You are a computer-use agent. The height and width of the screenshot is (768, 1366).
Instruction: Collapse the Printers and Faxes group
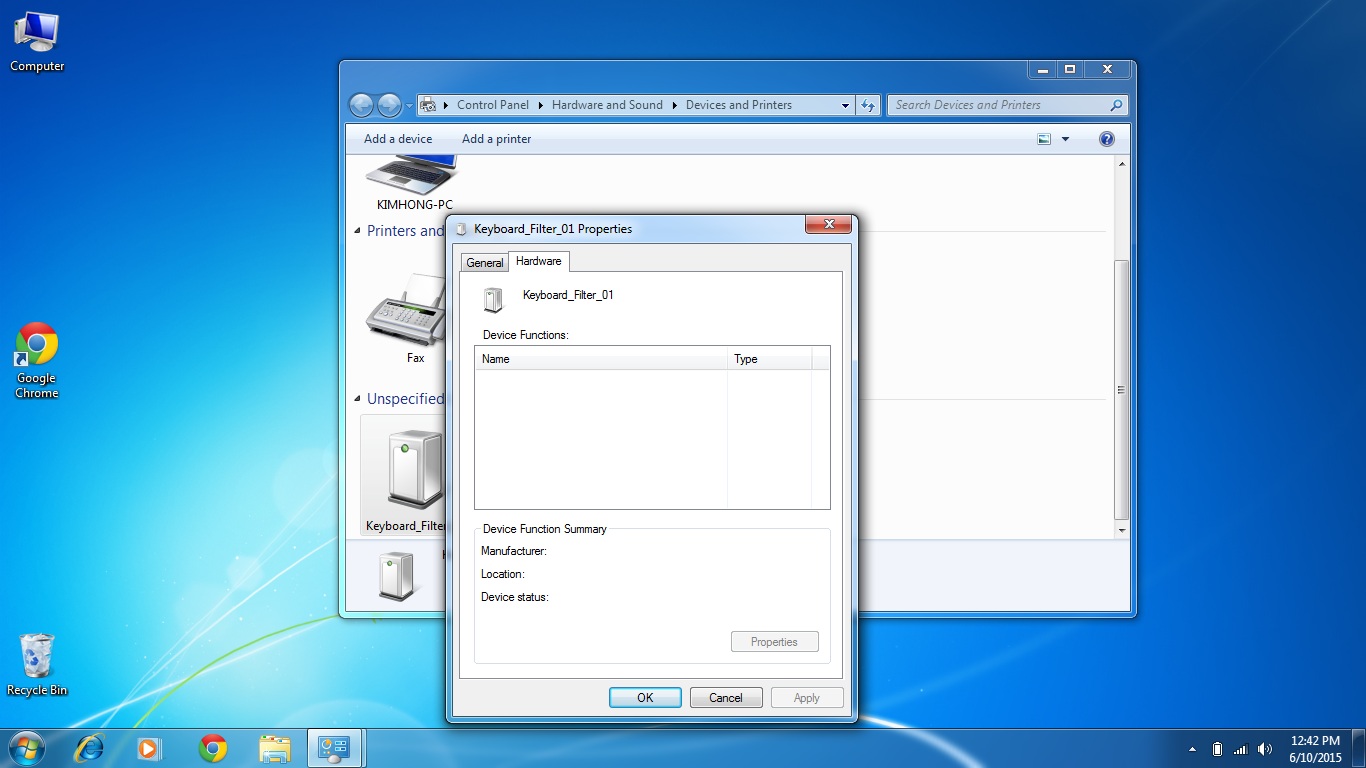(x=358, y=231)
